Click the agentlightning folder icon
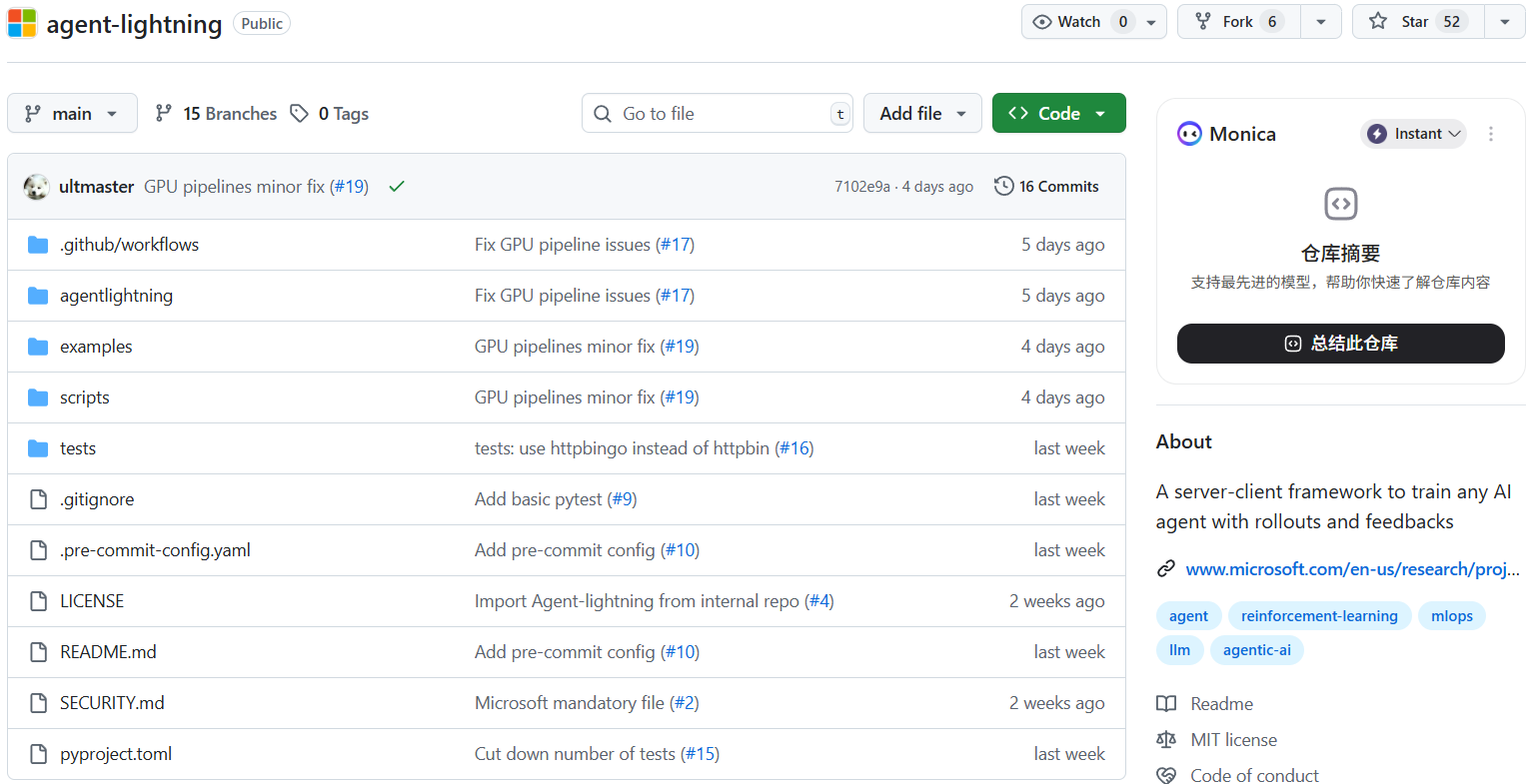The image size is (1530, 784). click(38, 296)
